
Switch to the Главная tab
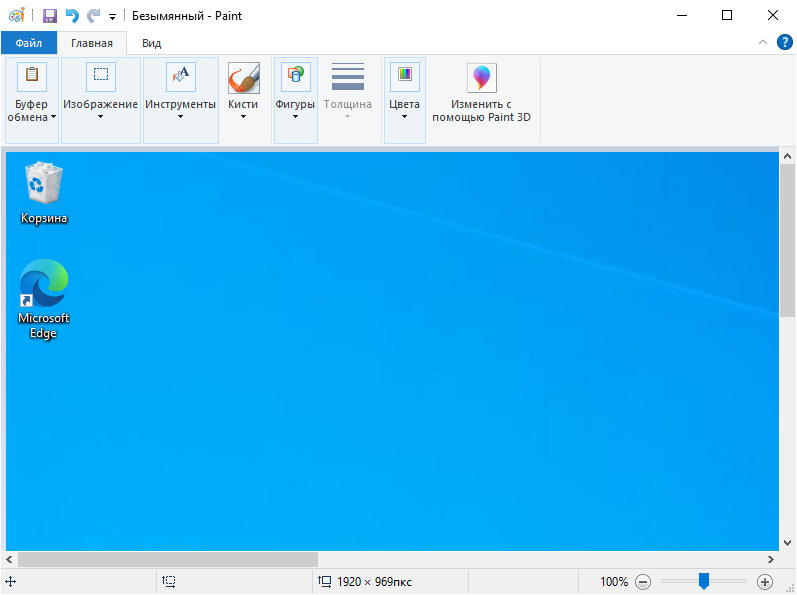[x=91, y=43]
